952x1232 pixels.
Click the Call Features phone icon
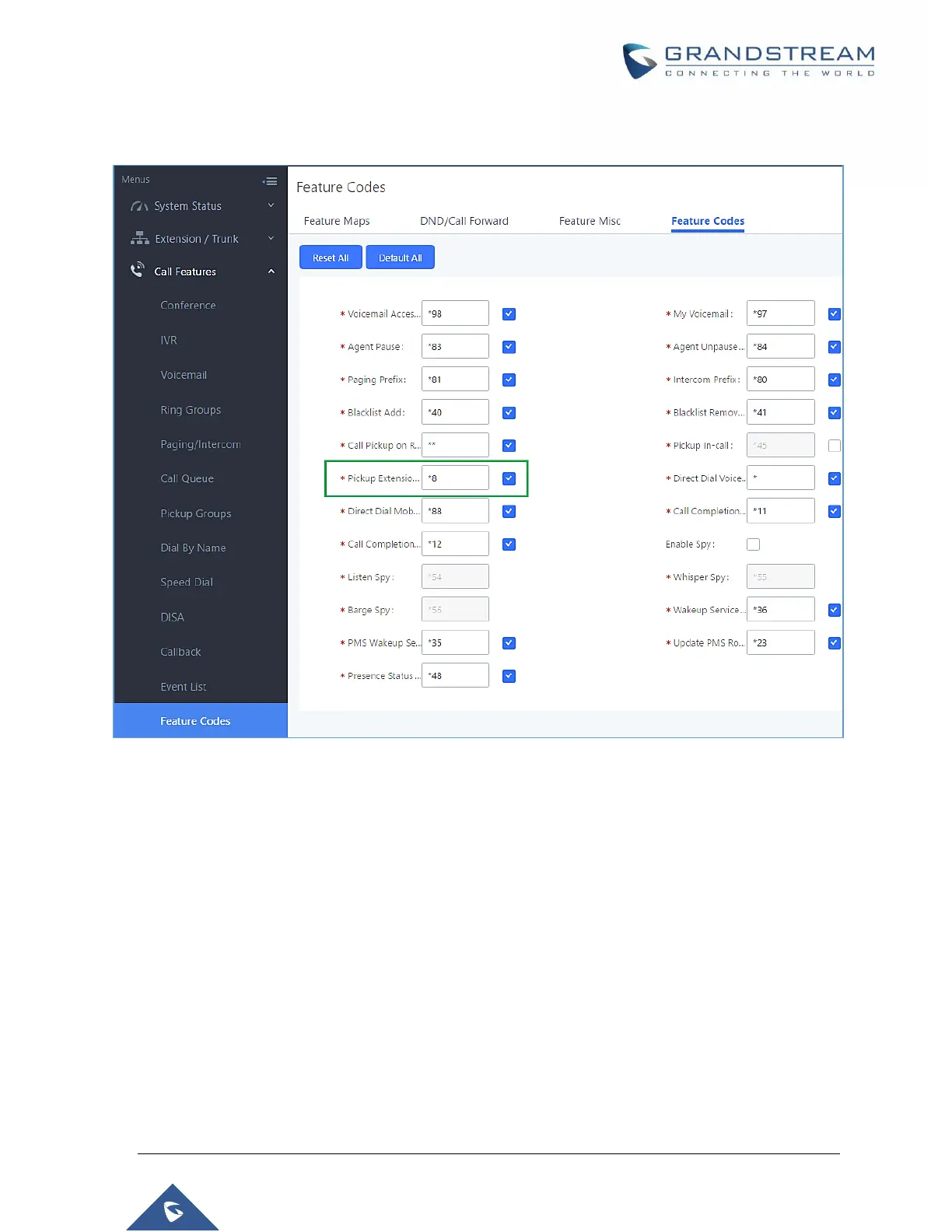tap(138, 270)
